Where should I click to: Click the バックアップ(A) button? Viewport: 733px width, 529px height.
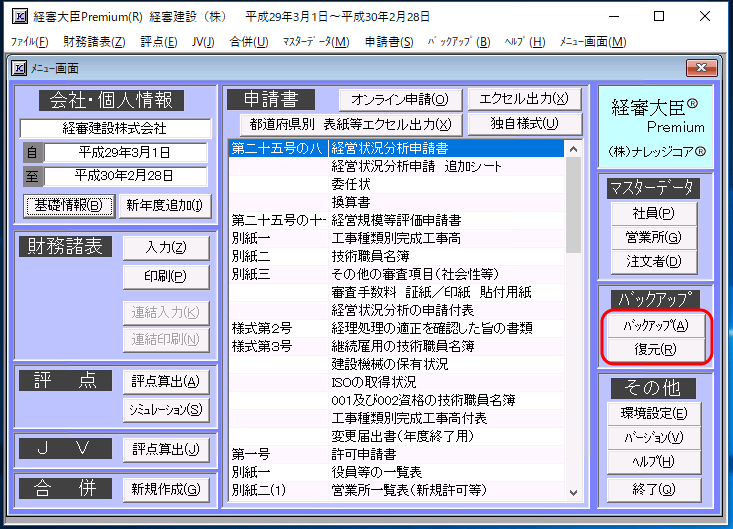(655, 326)
